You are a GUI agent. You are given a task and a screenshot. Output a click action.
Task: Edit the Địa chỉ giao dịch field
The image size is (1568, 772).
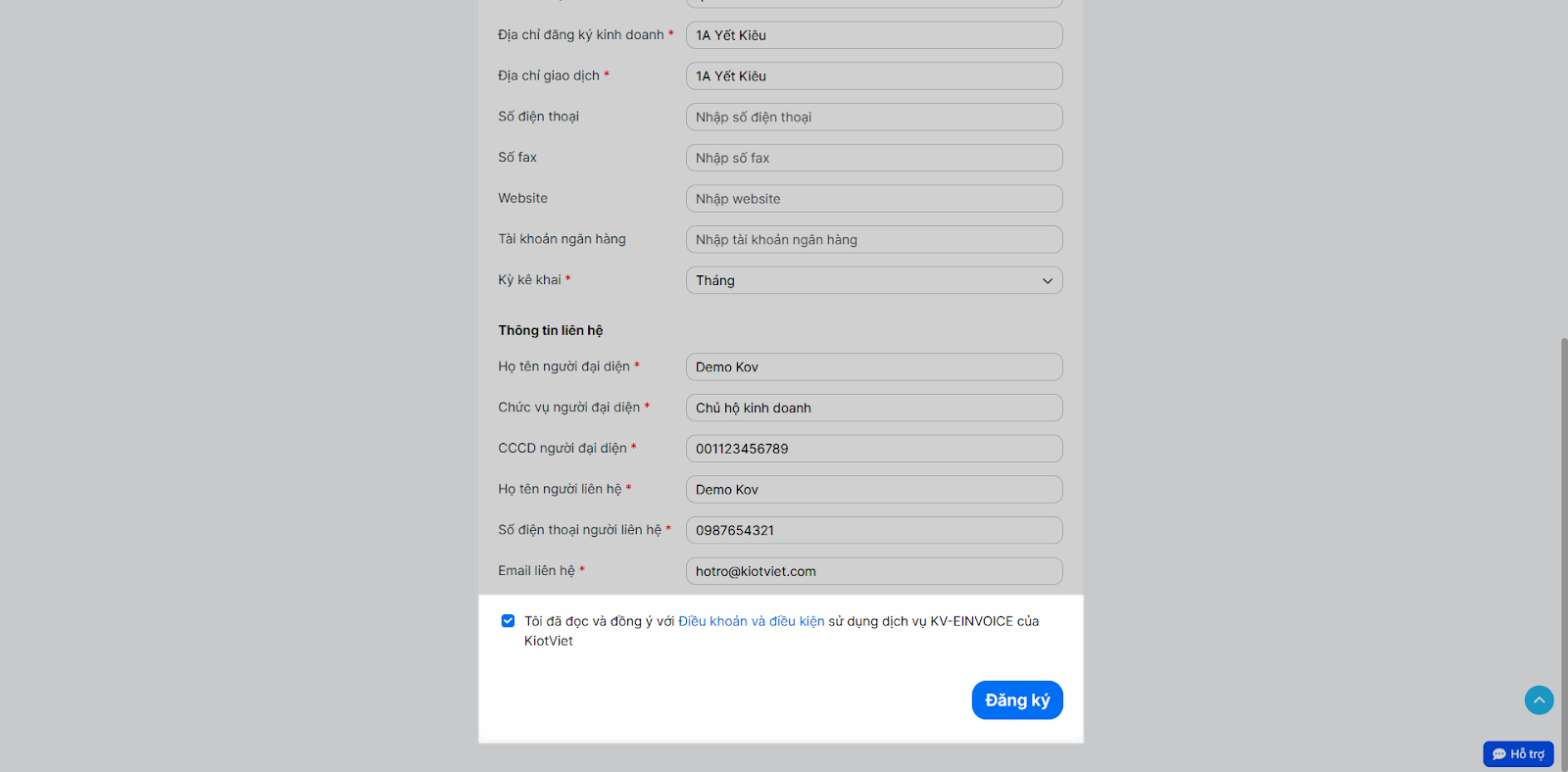click(873, 76)
